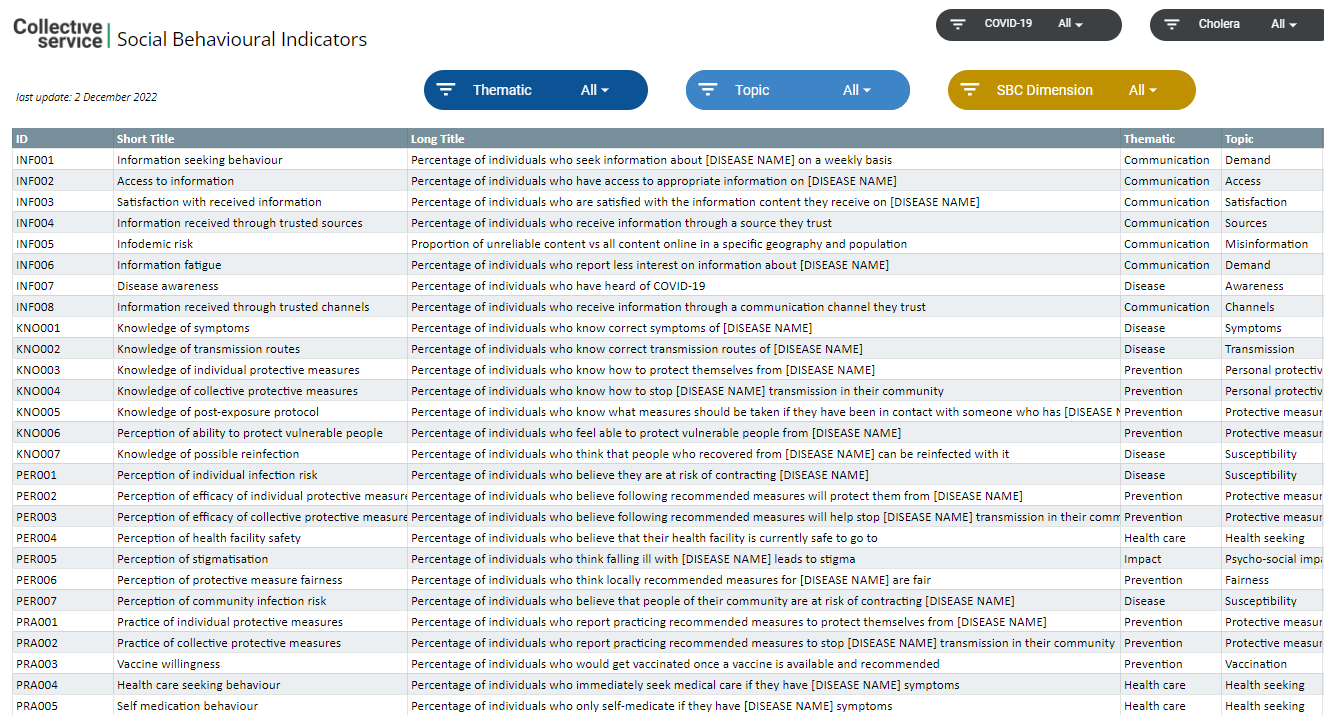
Task: Click the filter icon in SBC Dimension pill
Action: click(x=970, y=89)
